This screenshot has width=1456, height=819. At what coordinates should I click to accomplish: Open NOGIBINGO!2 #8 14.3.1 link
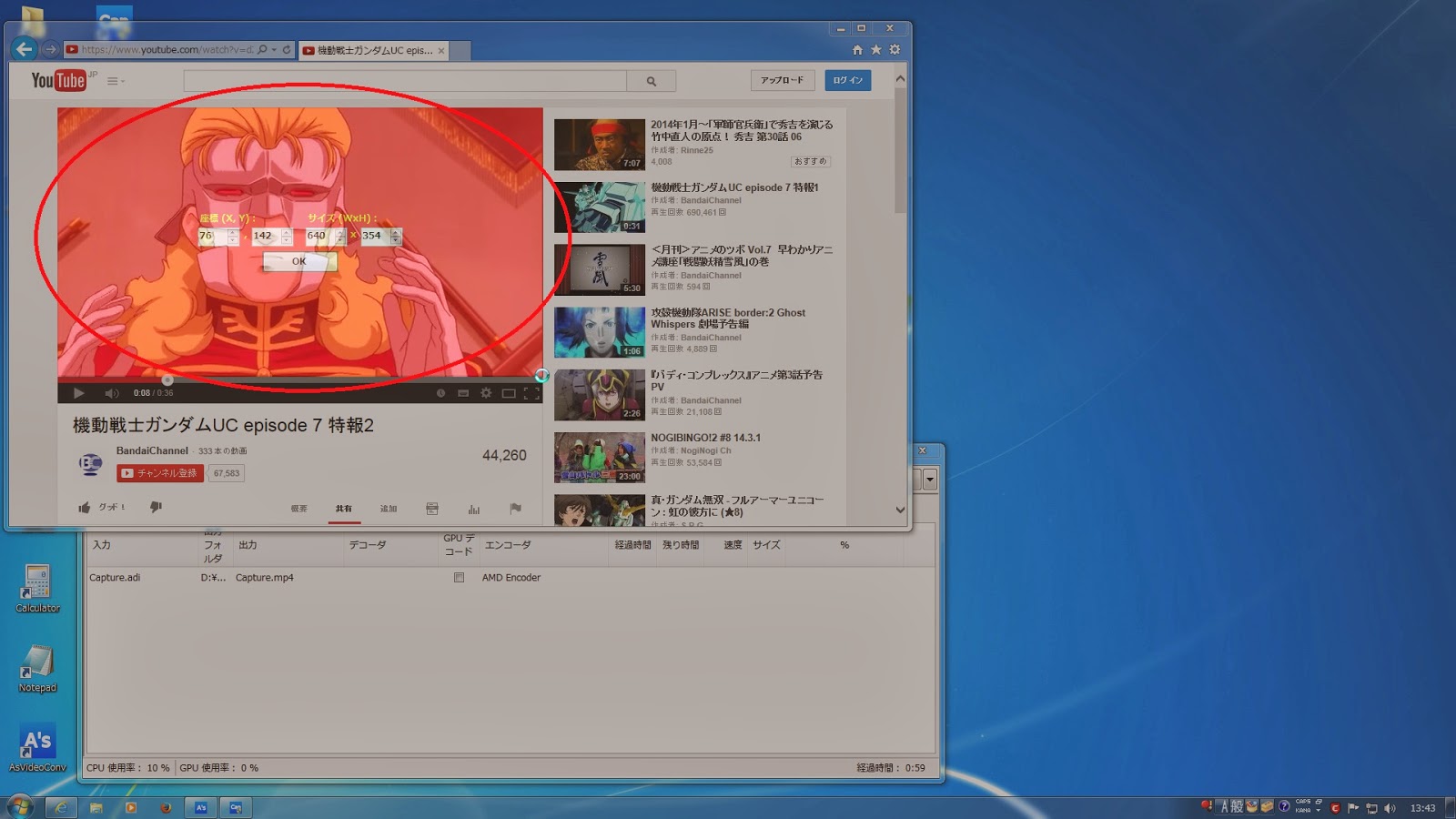[x=705, y=438]
